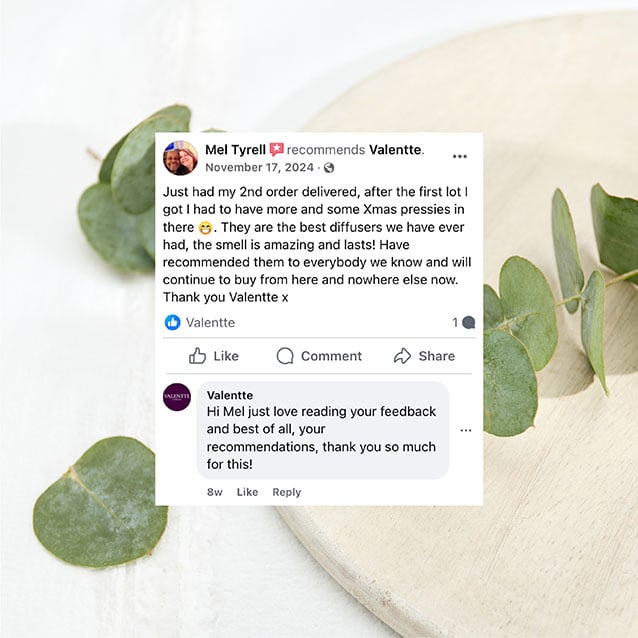Click the purple Valentte logo avatar
The height and width of the screenshot is (638, 638).
(x=177, y=397)
